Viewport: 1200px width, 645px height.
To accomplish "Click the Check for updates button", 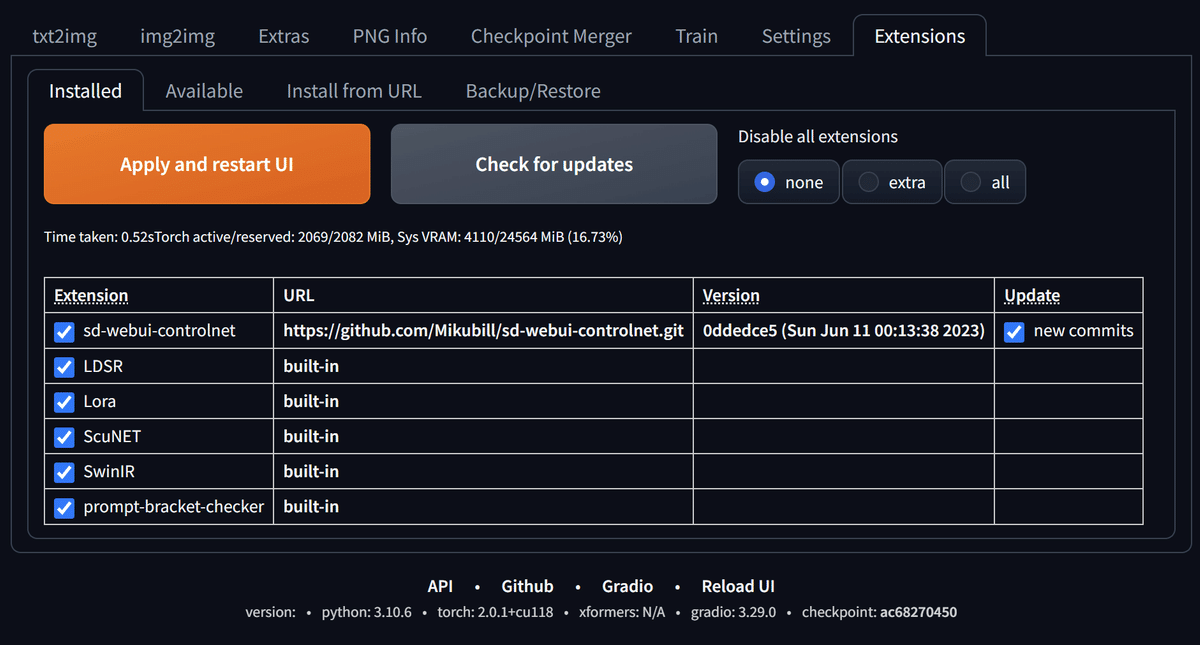I will tap(553, 163).
